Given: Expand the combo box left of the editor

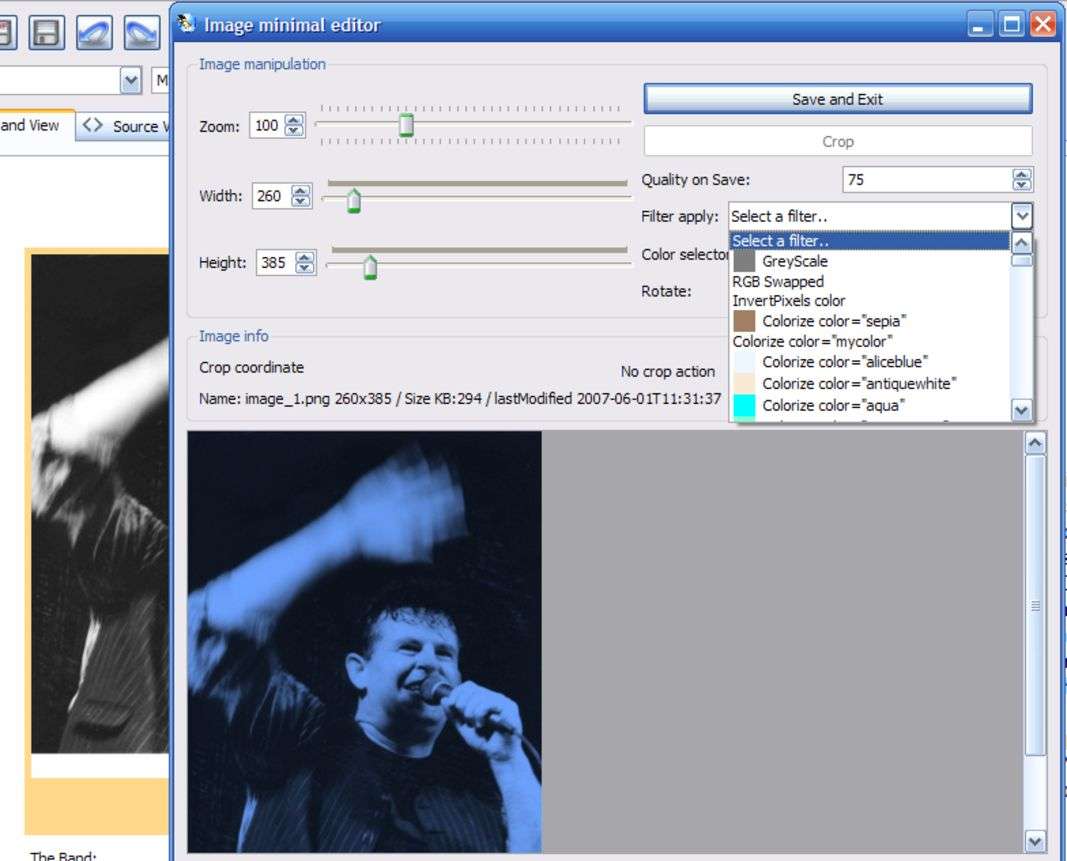Looking at the screenshot, I should click(130, 81).
